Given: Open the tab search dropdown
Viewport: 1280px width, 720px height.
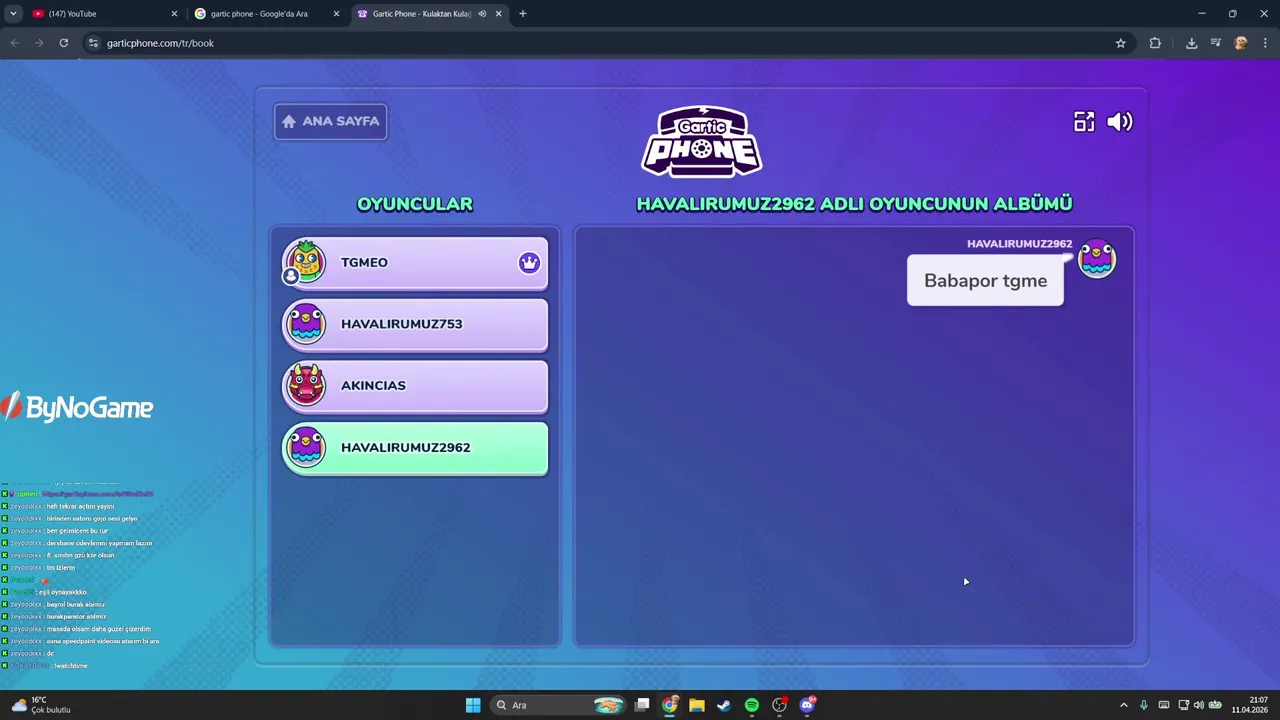Looking at the screenshot, I should (13, 14).
